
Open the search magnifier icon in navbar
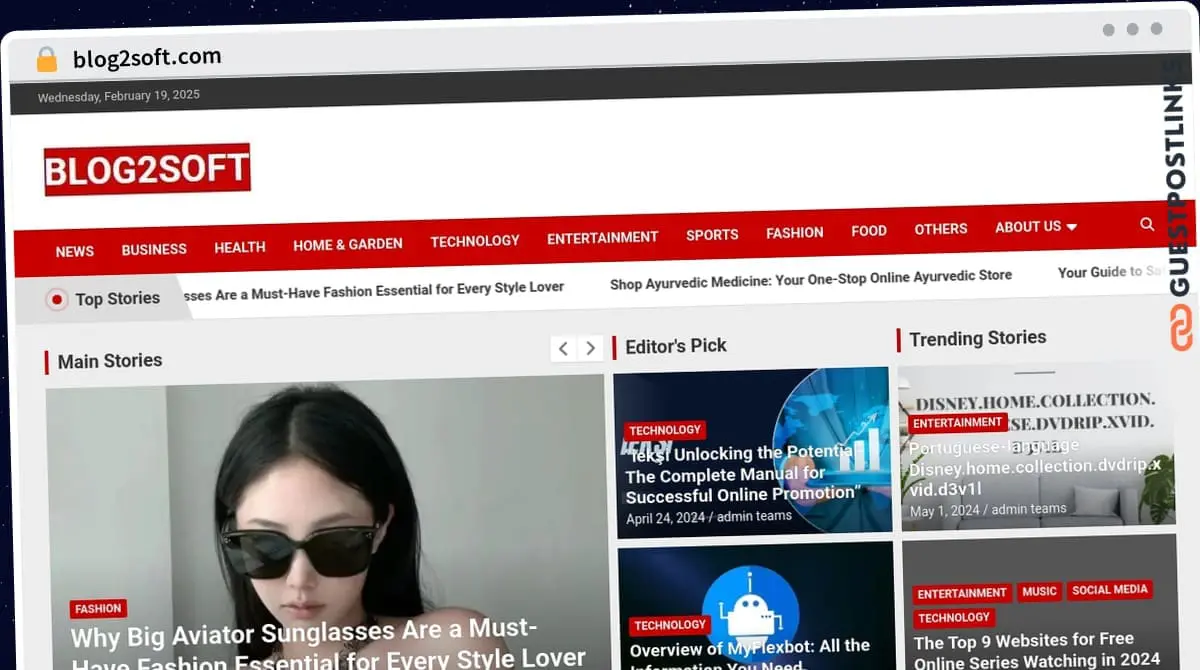[x=1147, y=224]
